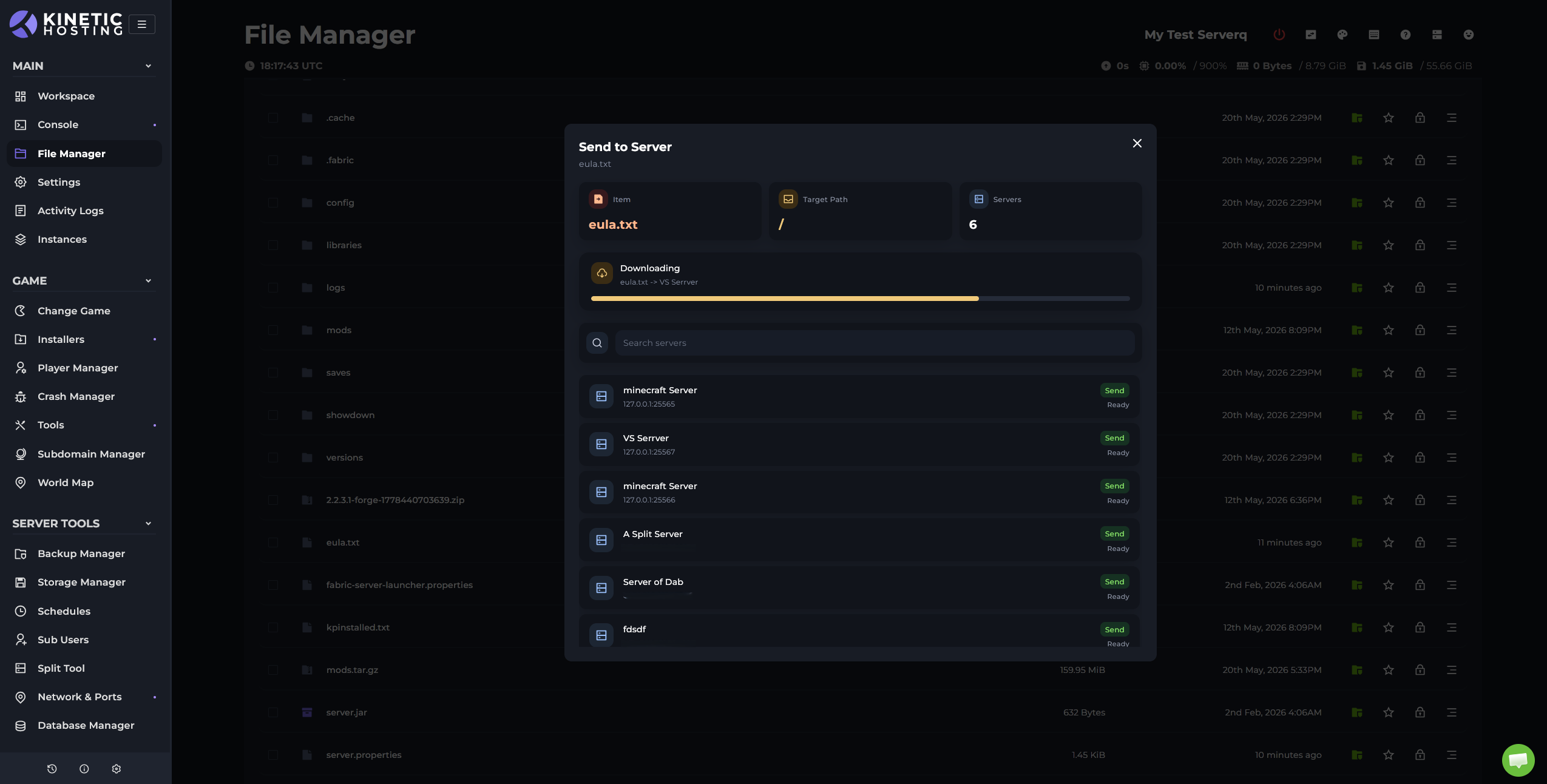
Task: Click the search magnifier icon in dialog
Action: click(x=597, y=343)
